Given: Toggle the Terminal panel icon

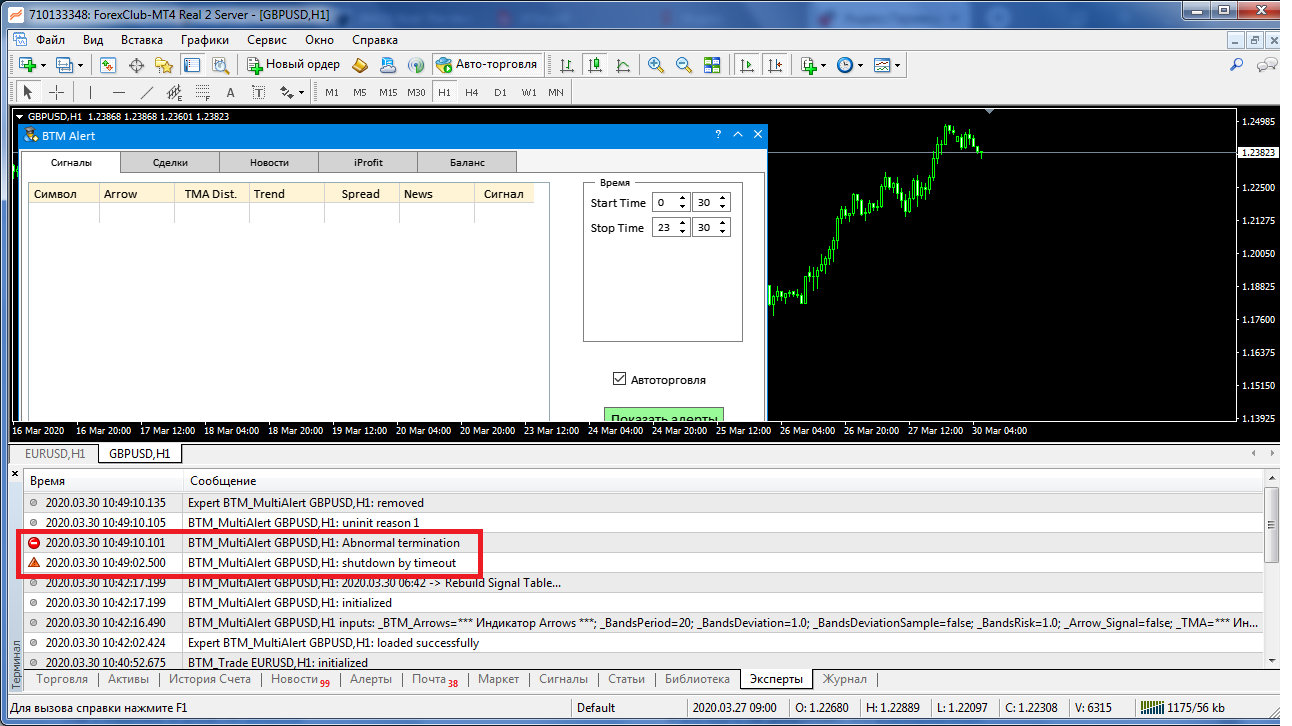Looking at the screenshot, I should (x=191, y=65).
